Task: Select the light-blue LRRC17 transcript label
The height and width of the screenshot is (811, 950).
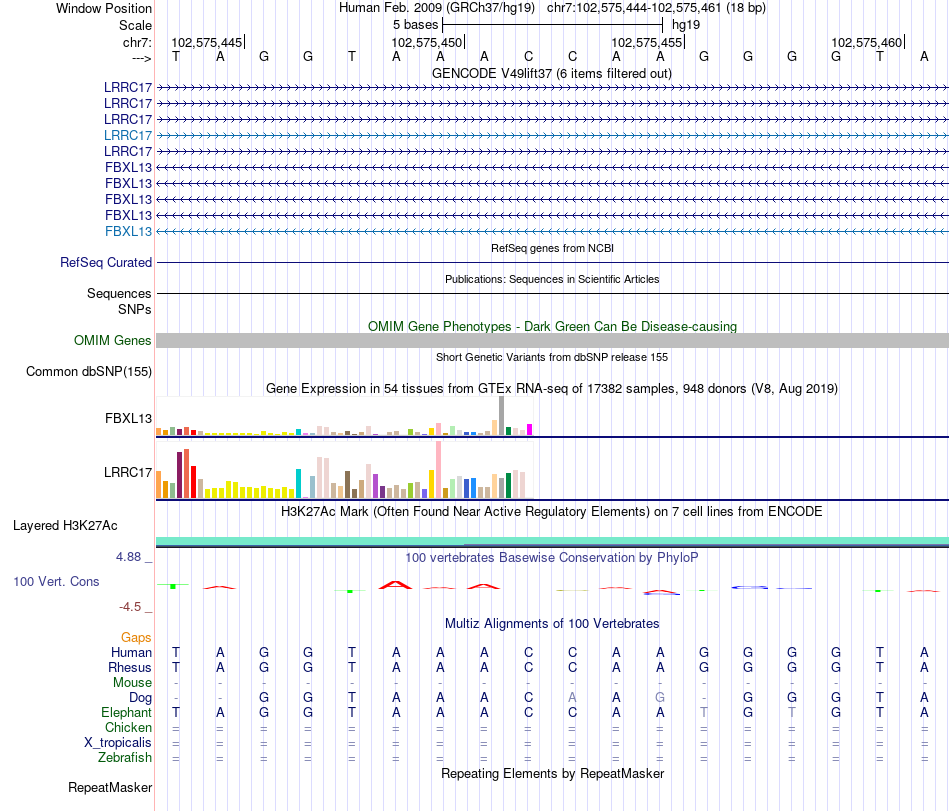Action: tap(128, 135)
